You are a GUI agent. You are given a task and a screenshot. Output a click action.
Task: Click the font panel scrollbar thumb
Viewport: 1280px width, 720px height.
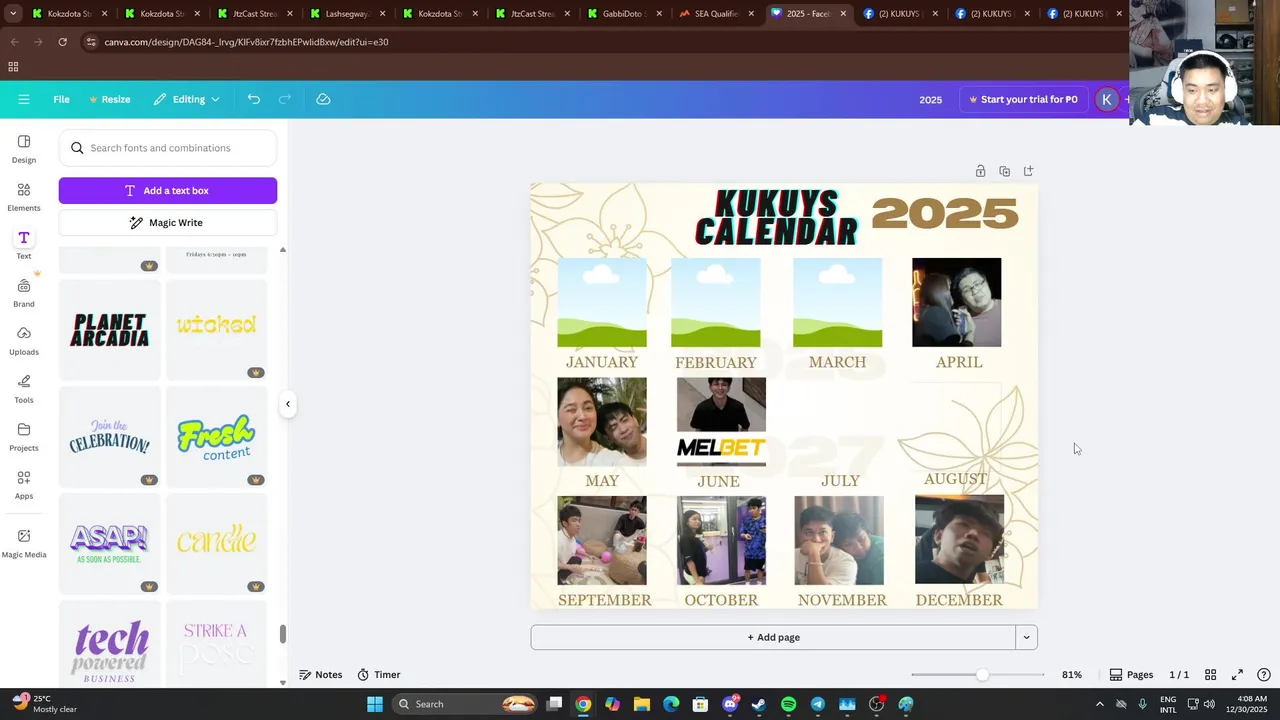[282, 634]
